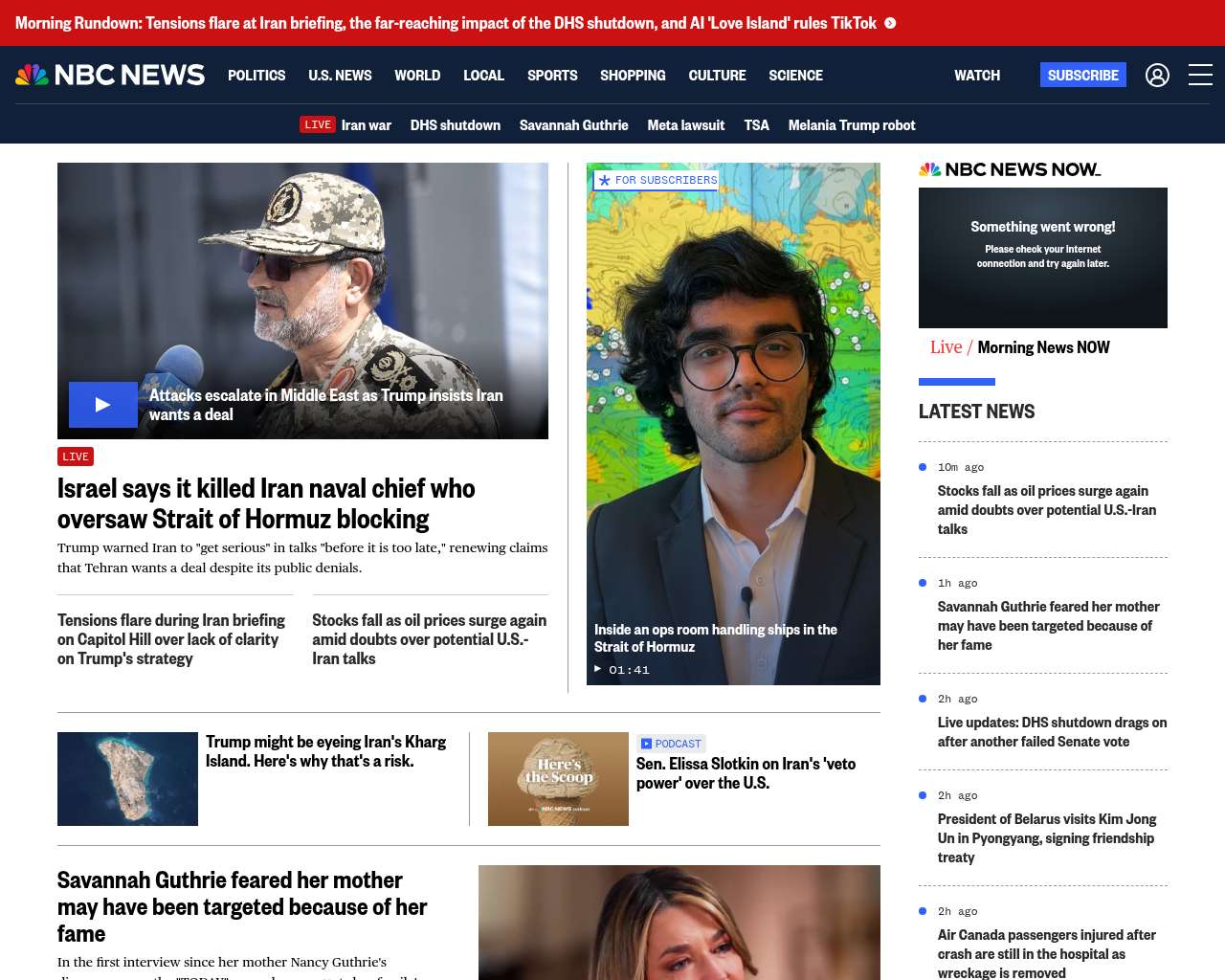Click the arrow icon in Morning Rundown banner
This screenshot has width=1225, height=980.
890,23
